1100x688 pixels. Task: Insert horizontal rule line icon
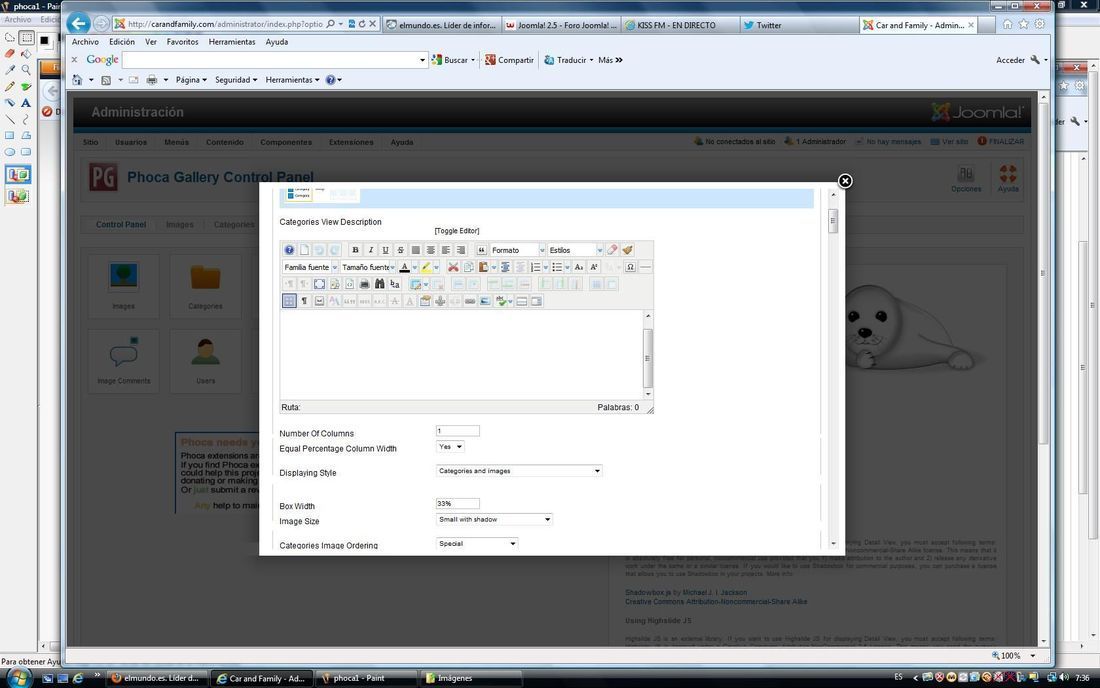coord(645,267)
